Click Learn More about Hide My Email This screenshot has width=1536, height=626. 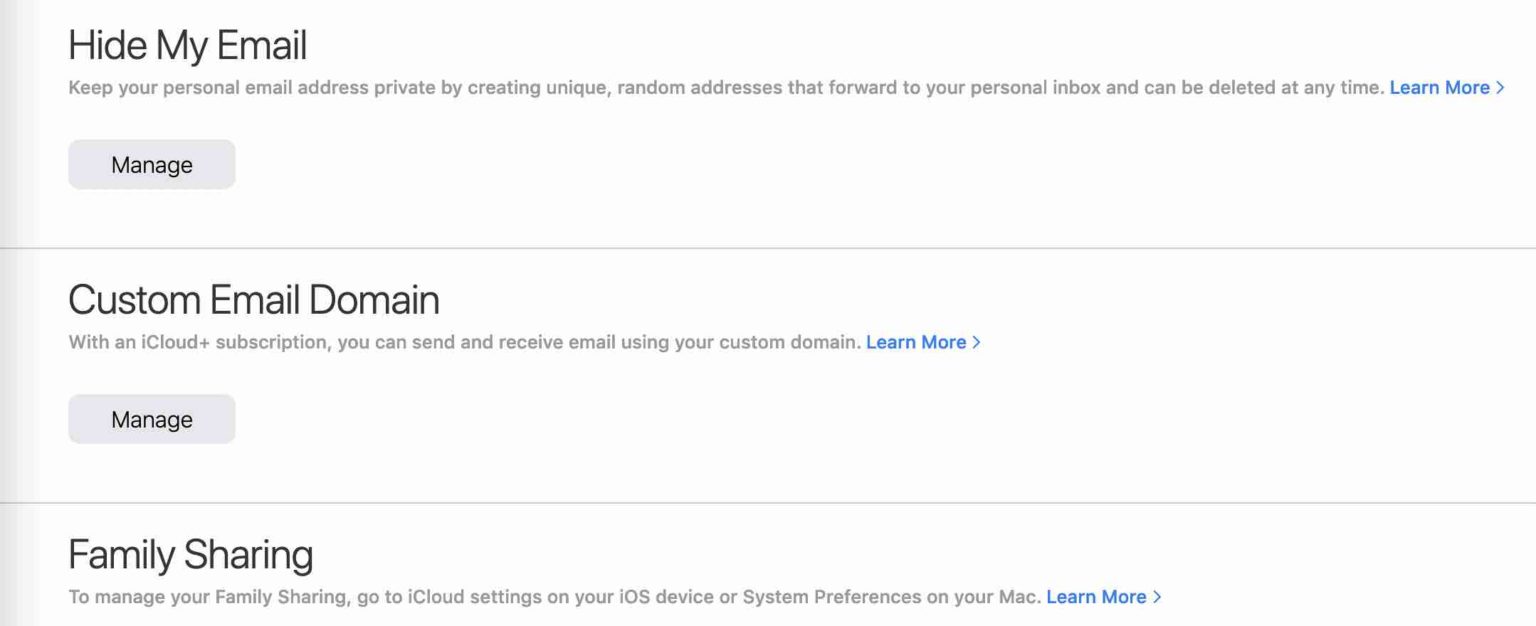point(1441,87)
